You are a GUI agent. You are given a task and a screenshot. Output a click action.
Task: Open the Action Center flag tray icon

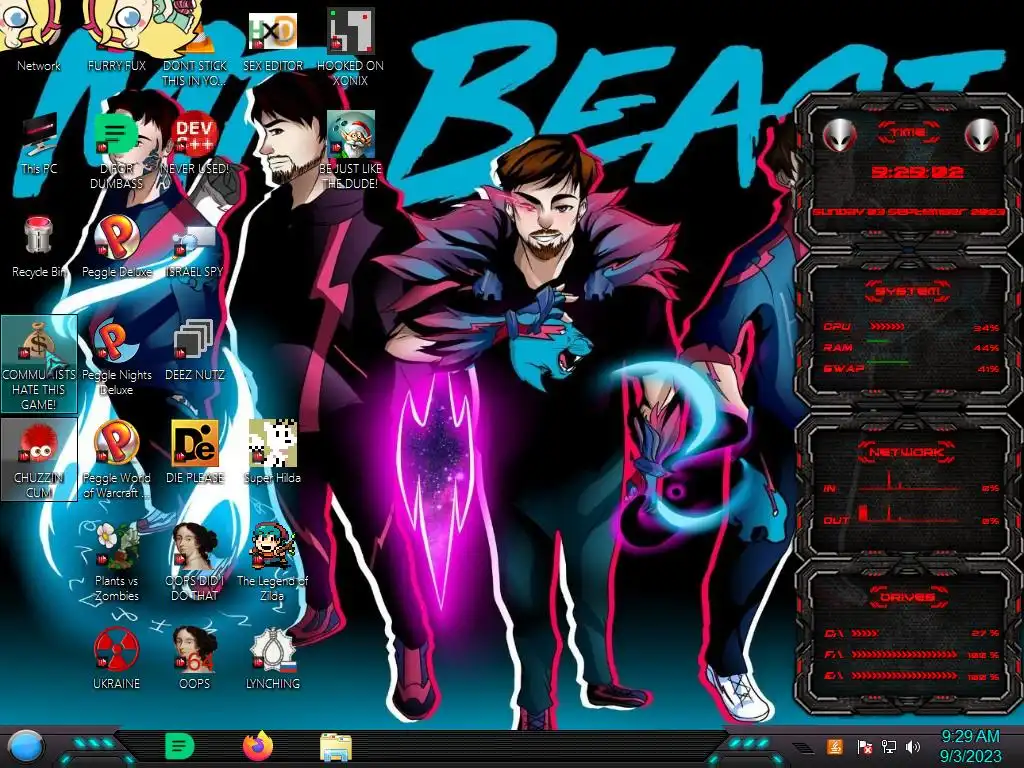[864, 747]
